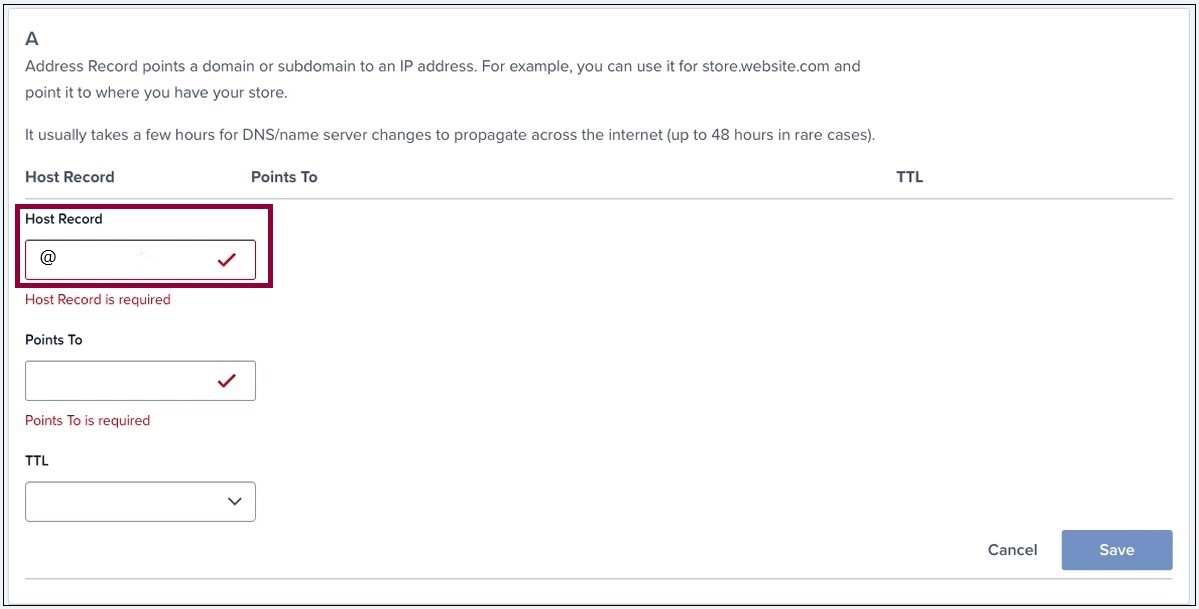Click the TTL label above the dropdown
The height and width of the screenshot is (609, 1199).
[37, 461]
